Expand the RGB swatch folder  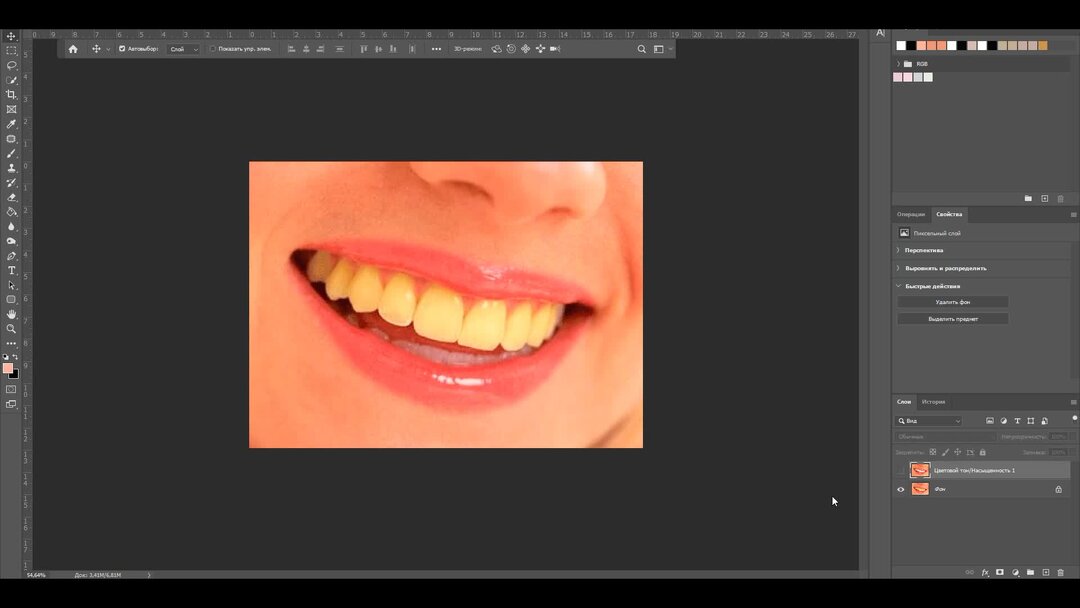[x=898, y=64]
